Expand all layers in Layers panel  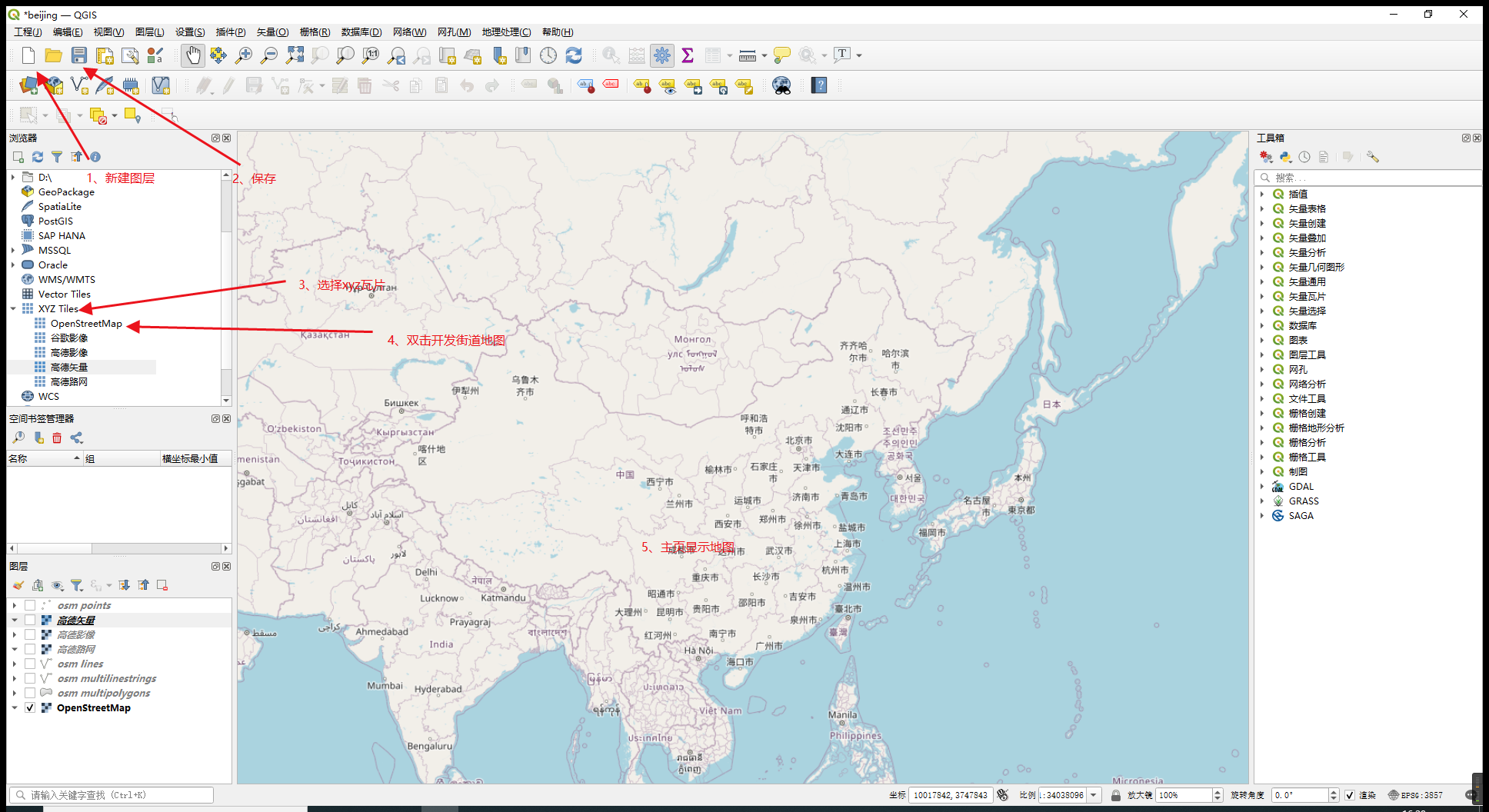[124, 585]
